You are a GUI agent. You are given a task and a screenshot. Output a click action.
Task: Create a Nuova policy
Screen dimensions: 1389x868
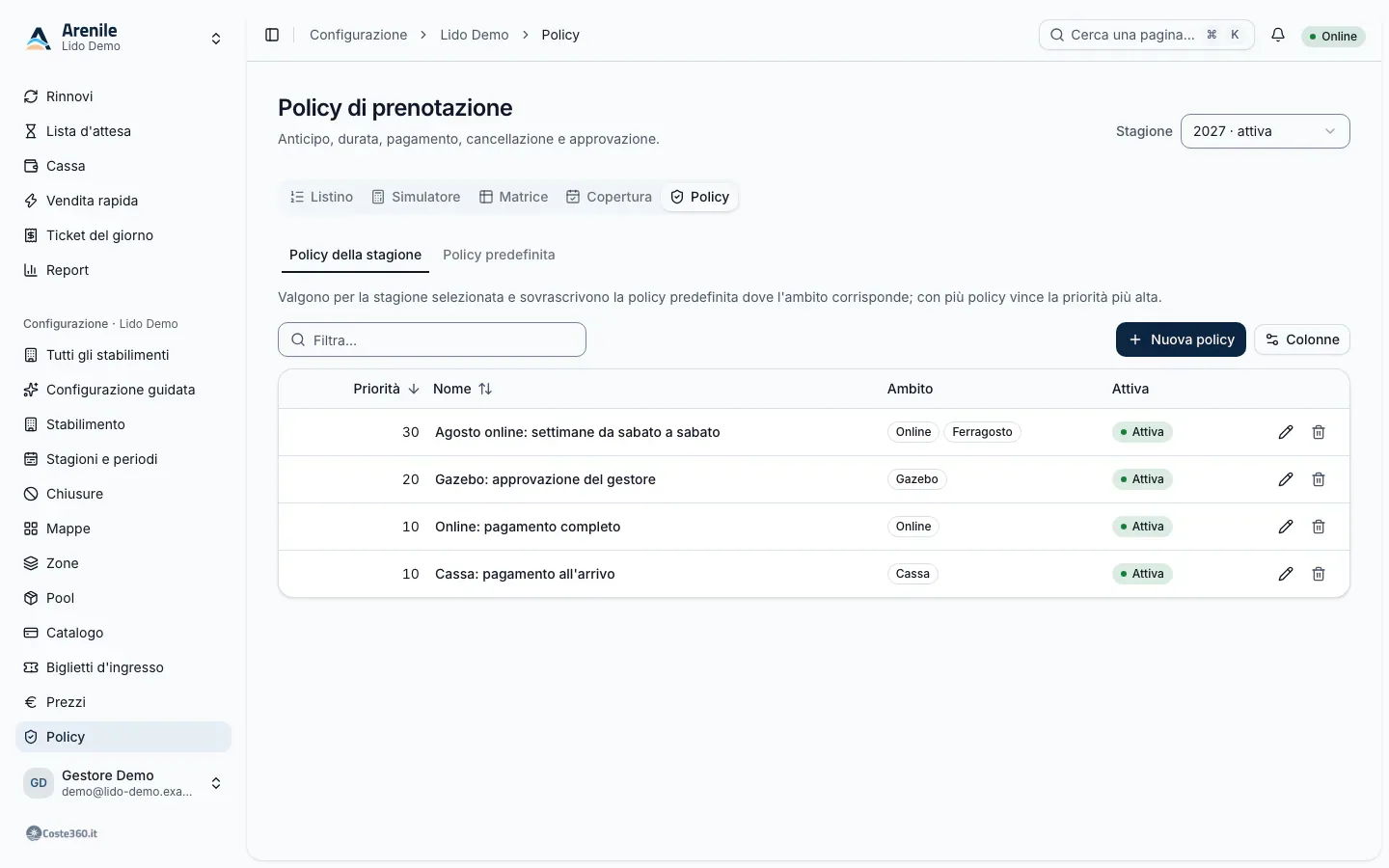point(1181,339)
